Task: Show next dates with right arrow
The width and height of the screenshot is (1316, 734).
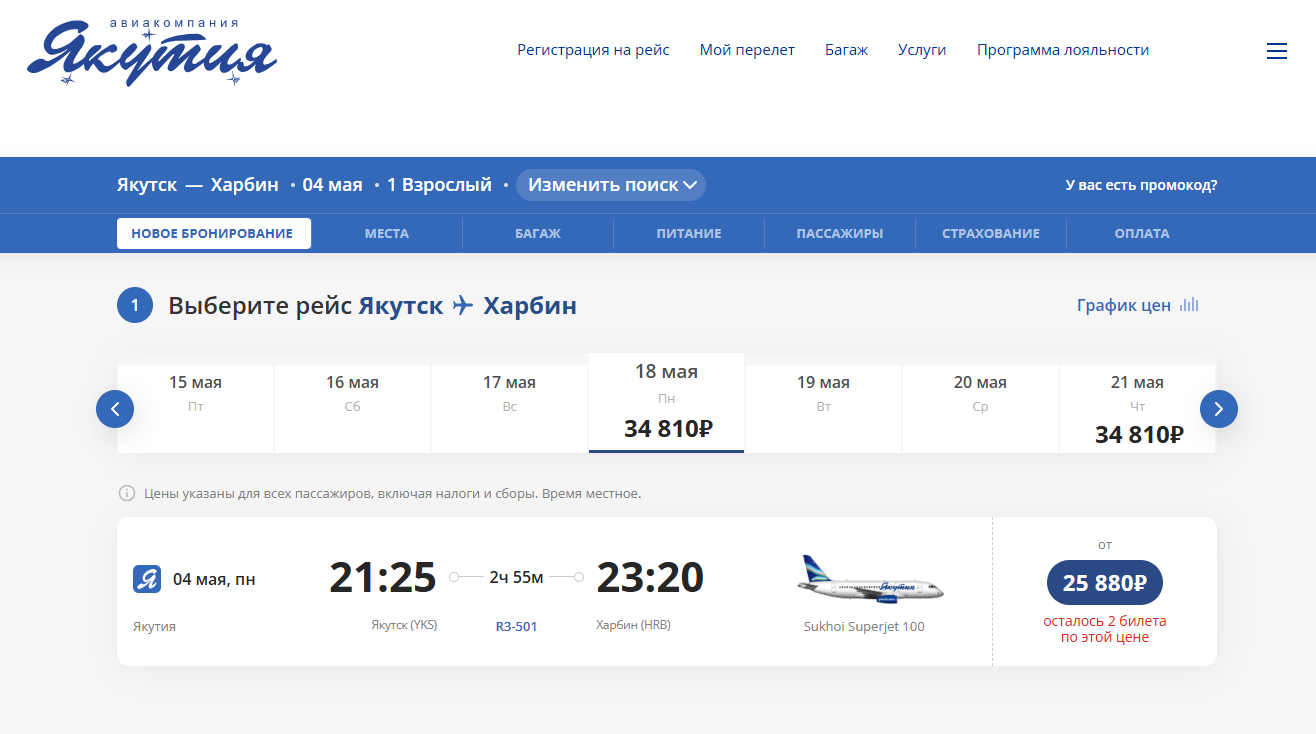Action: [1218, 409]
